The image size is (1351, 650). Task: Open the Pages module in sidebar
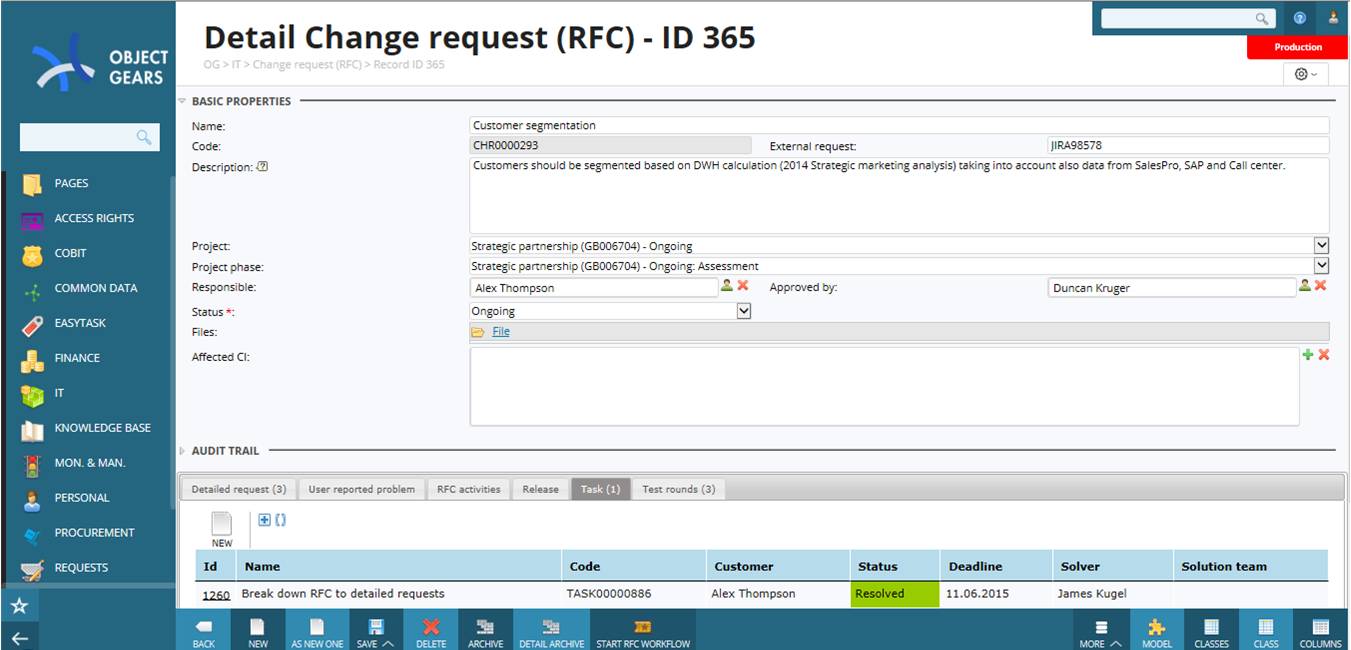(x=71, y=184)
